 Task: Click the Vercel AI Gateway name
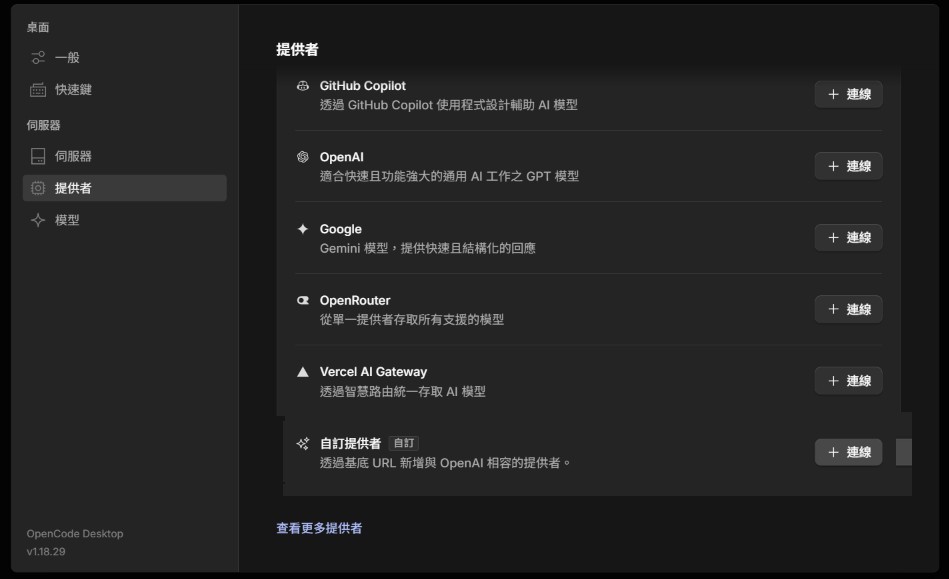373,372
